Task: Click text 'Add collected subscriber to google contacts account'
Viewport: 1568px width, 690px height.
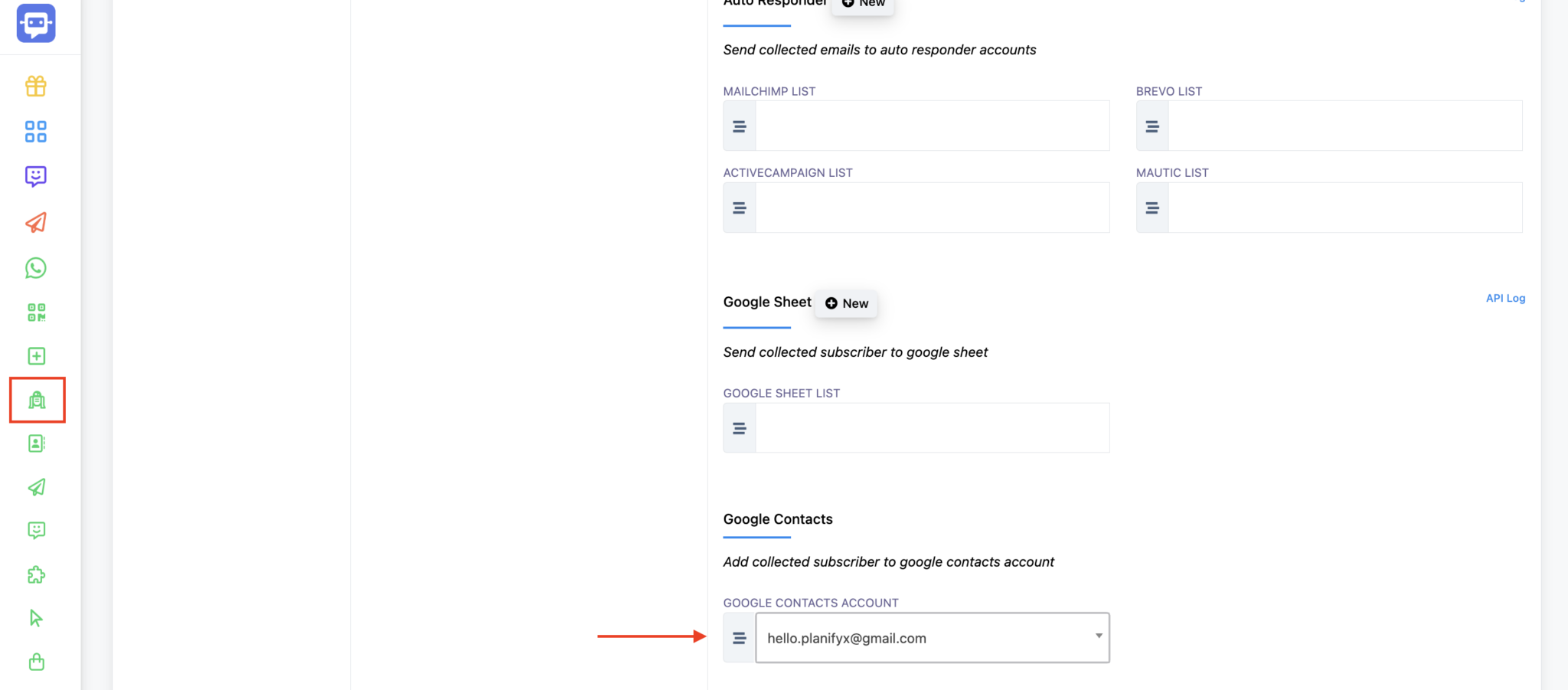Action: pos(889,562)
